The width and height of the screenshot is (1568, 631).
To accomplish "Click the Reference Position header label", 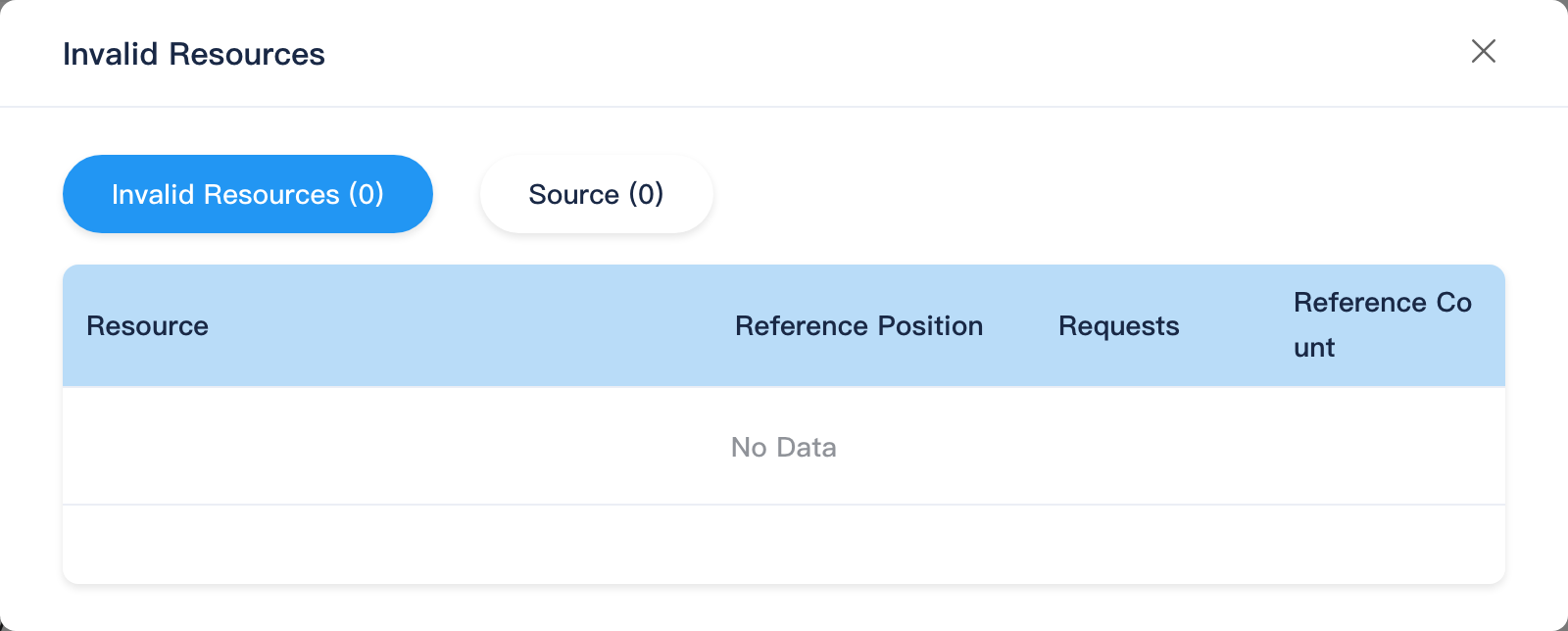I will (858, 325).
